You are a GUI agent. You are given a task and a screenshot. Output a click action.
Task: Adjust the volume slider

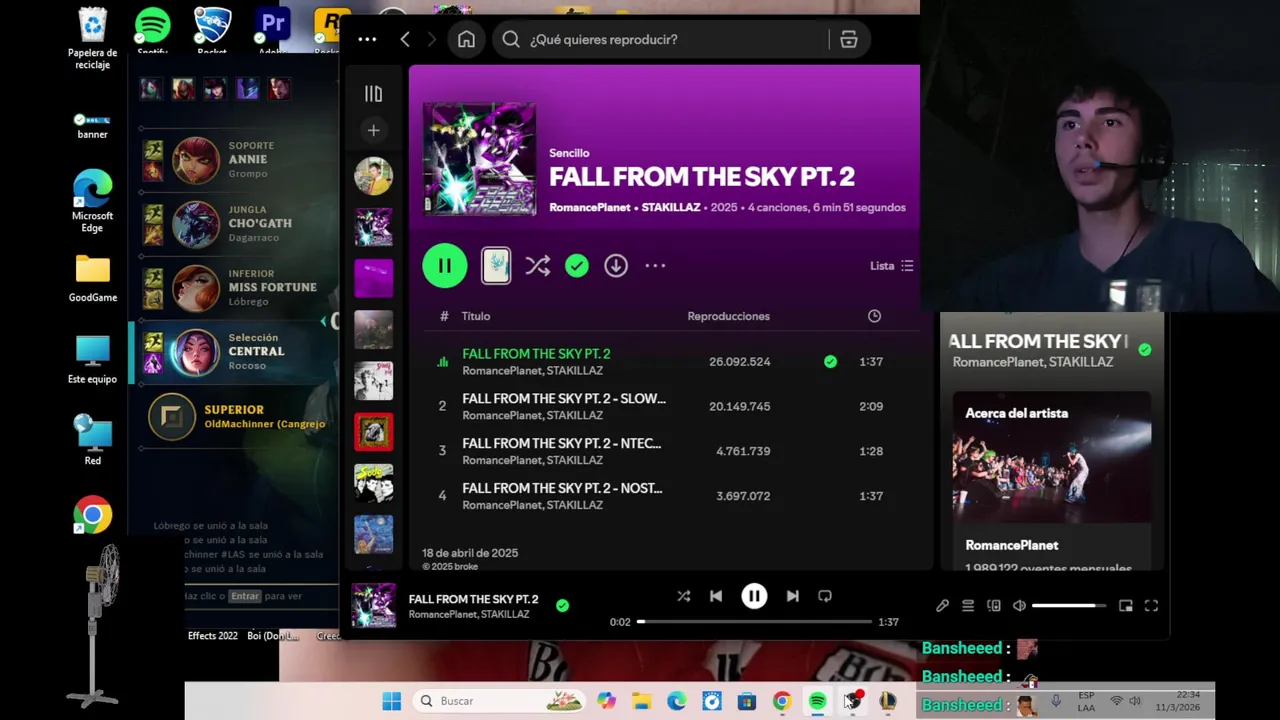point(1069,605)
